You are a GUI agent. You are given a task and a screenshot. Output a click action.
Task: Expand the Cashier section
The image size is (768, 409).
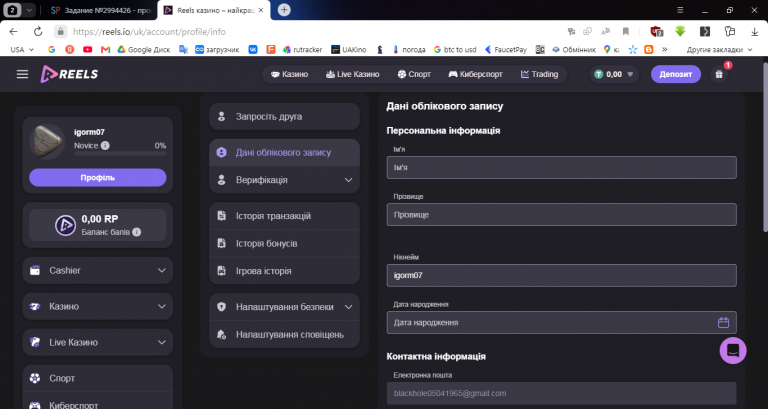tap(97, 270)
